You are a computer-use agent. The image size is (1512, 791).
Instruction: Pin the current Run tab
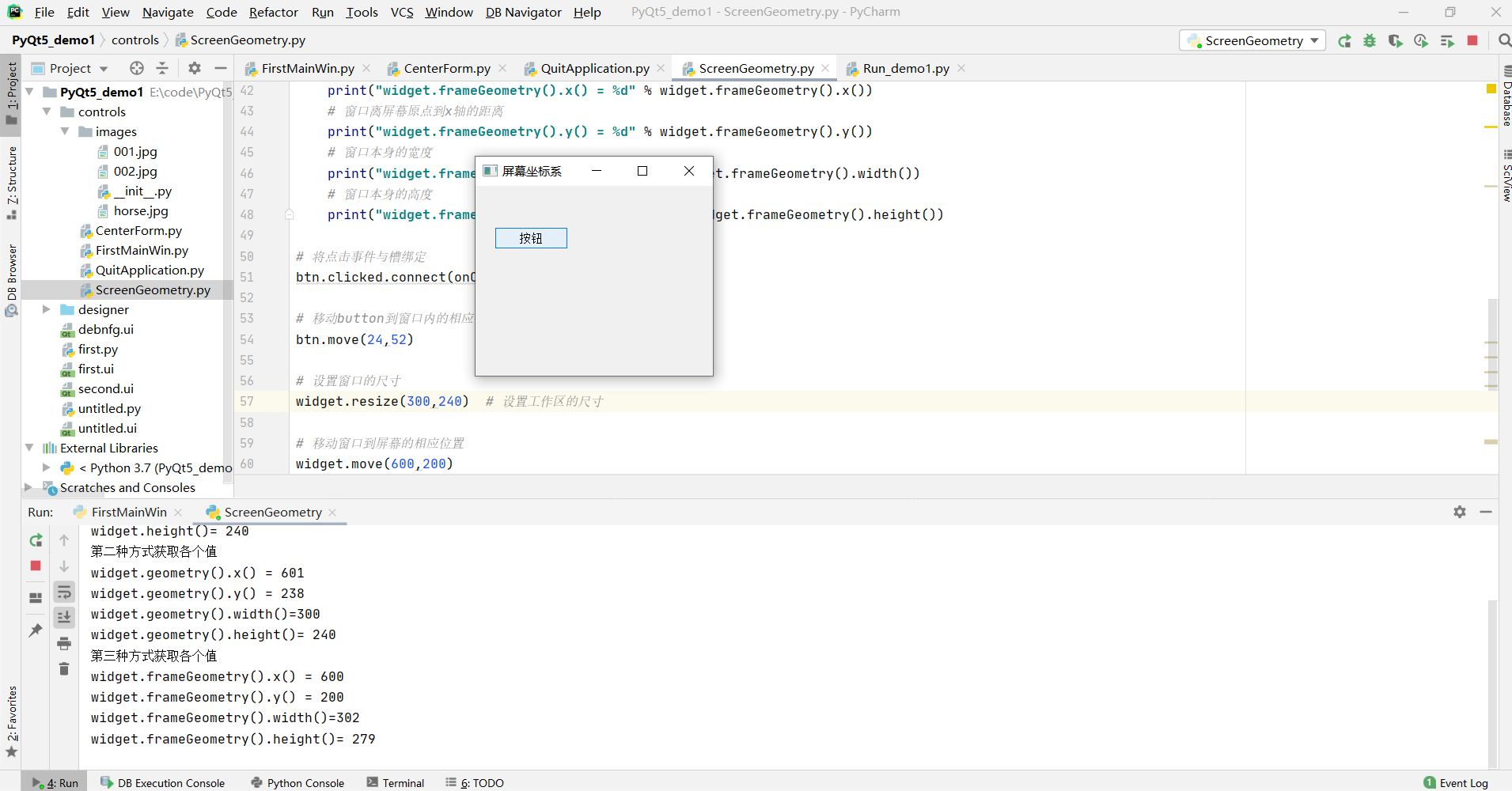coord(36,630)
